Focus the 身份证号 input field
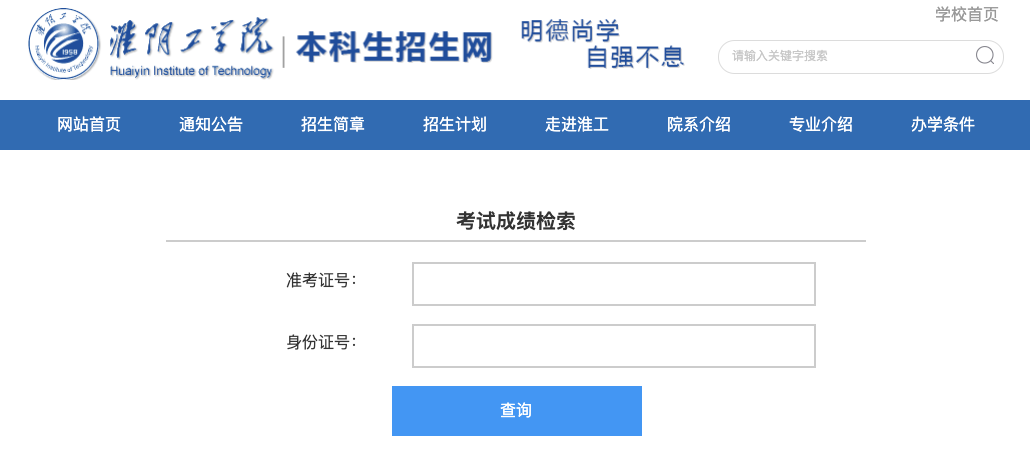Image resolution: width=1030 pixels, height=476 pixels. point(614,346)
